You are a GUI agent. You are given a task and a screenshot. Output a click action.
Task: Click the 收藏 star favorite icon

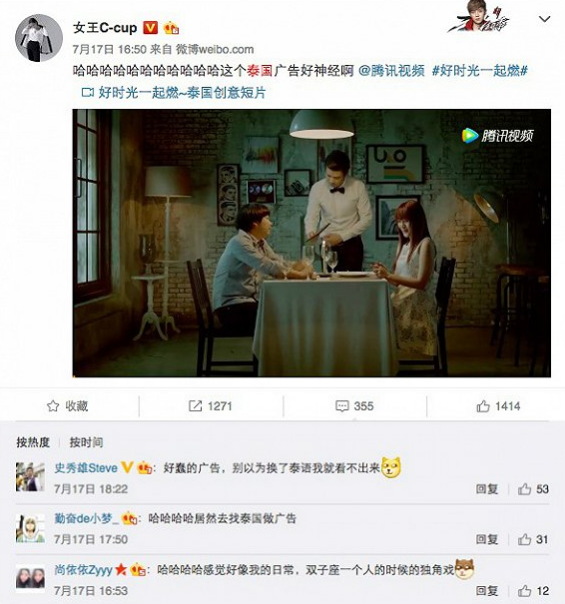53,406
